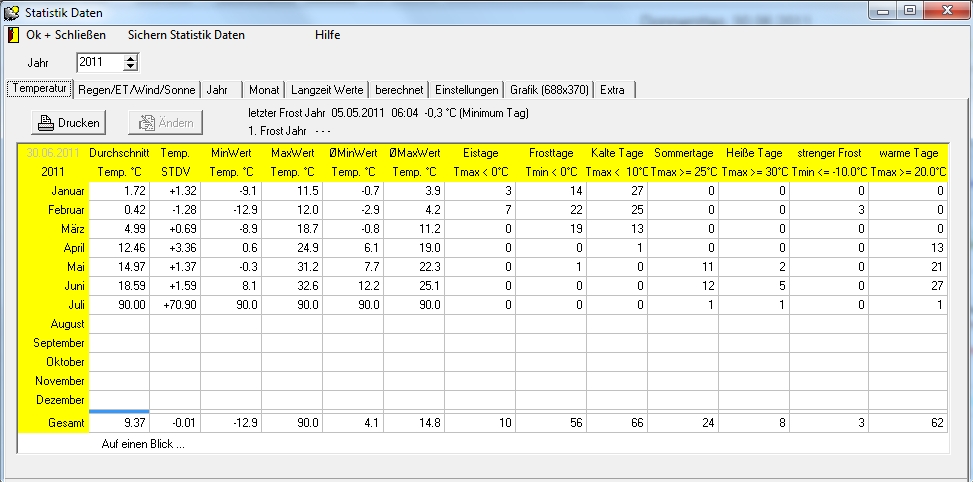Click the Juli Durchschnitt cell showing 90.00

point(118,304)
